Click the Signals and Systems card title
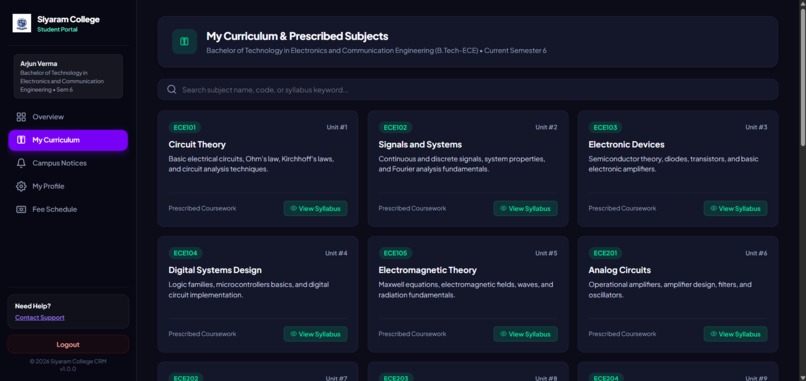Screen dimensions: 806x381 coord(420,144)
